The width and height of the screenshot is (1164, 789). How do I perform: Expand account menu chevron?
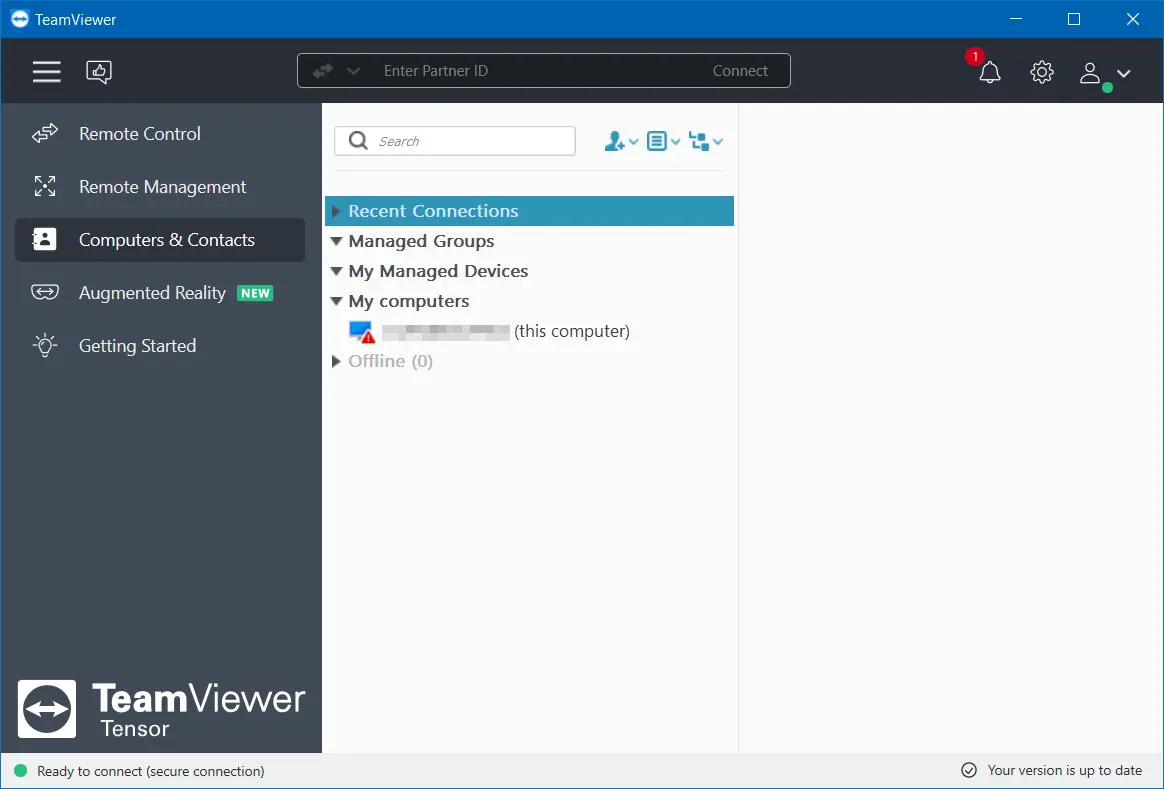1123,73
